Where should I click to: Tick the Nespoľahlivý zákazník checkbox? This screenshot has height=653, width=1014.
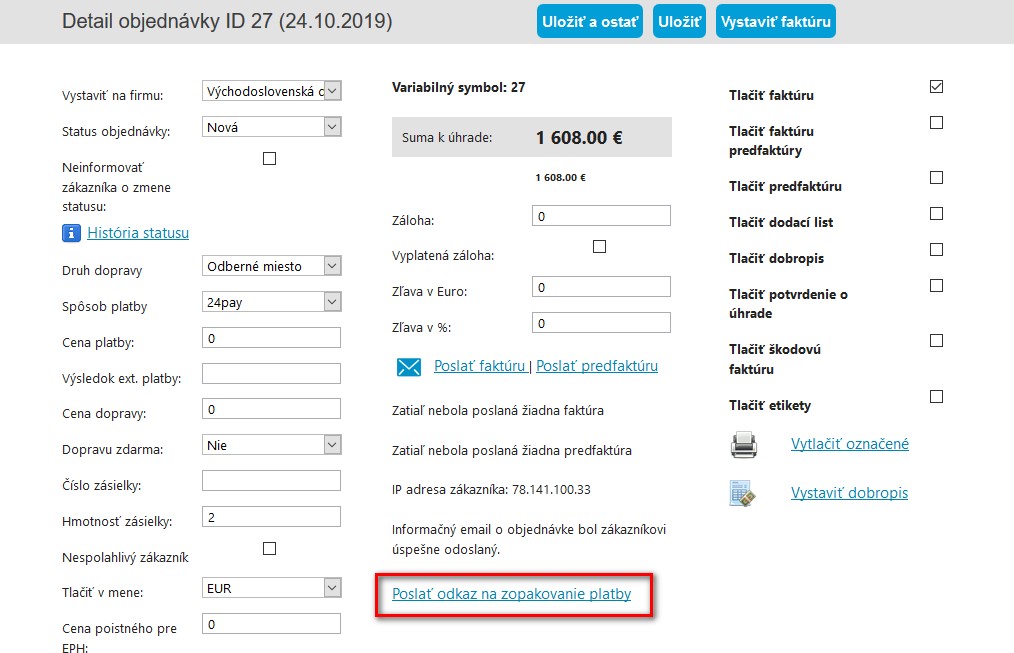tap(269, 548)
